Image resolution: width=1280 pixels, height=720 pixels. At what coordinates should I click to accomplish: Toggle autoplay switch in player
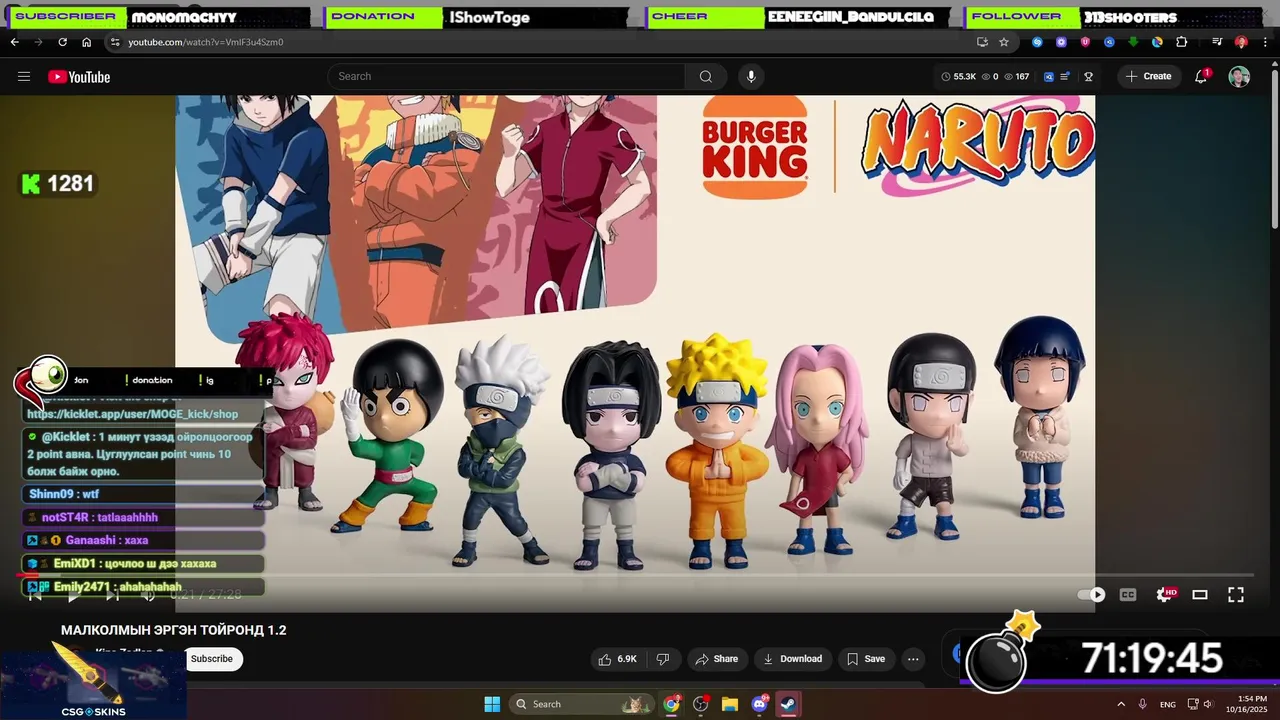[1091, 594]
